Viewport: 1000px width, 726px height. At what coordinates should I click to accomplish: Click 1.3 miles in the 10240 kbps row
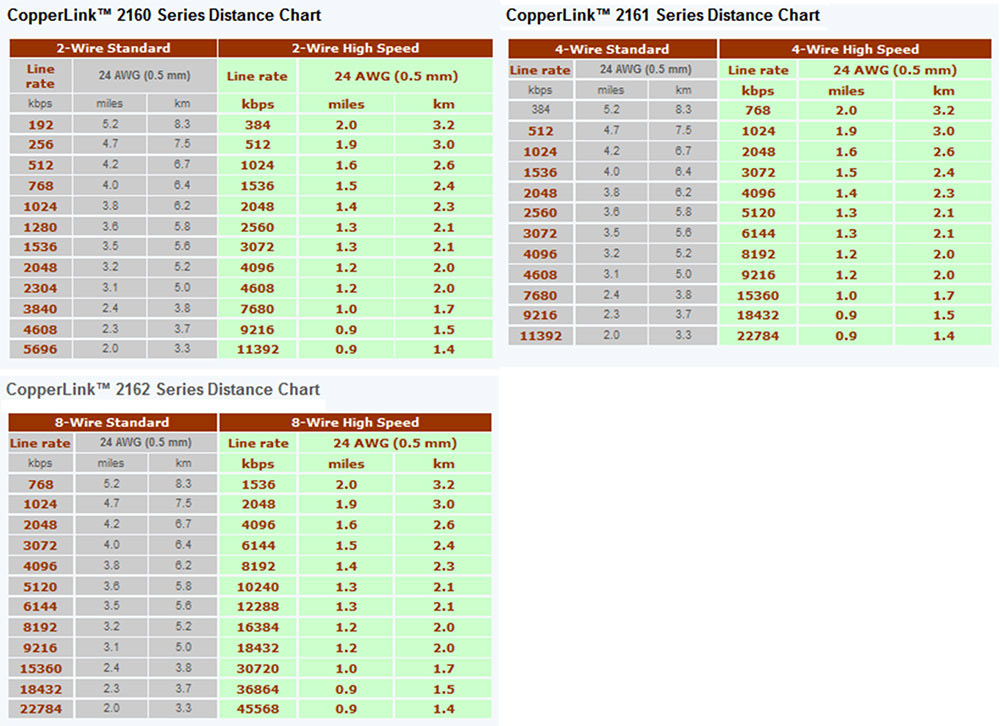(x=346, y=587)
